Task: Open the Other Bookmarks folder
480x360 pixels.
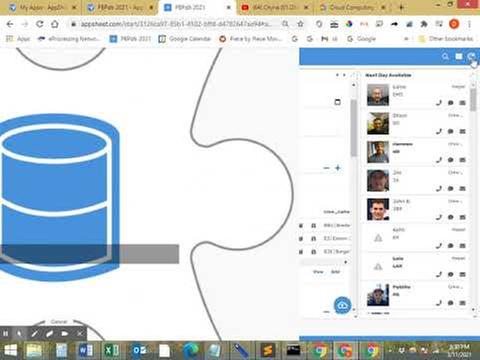Action: tap(446, 39)
